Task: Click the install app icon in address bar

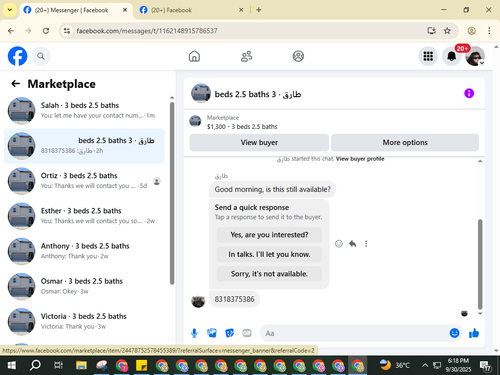Action: 432,31
